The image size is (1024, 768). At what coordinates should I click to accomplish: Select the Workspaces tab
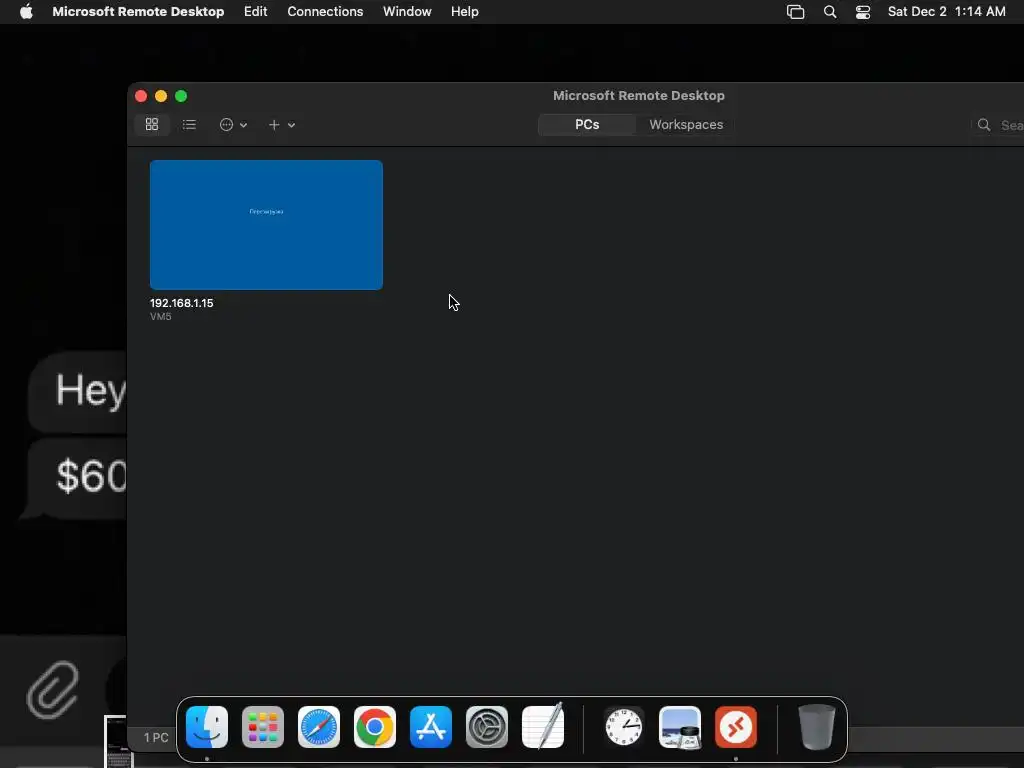(686, 125)
